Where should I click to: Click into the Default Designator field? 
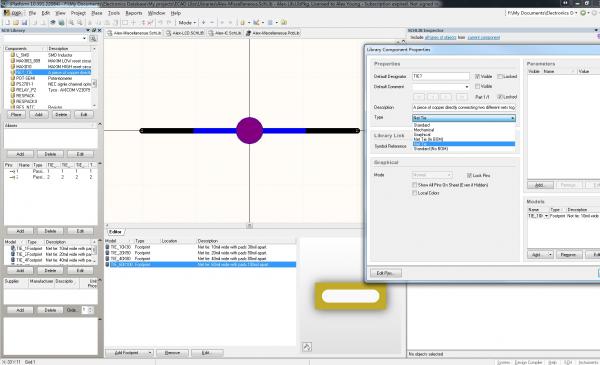point(440,77)
